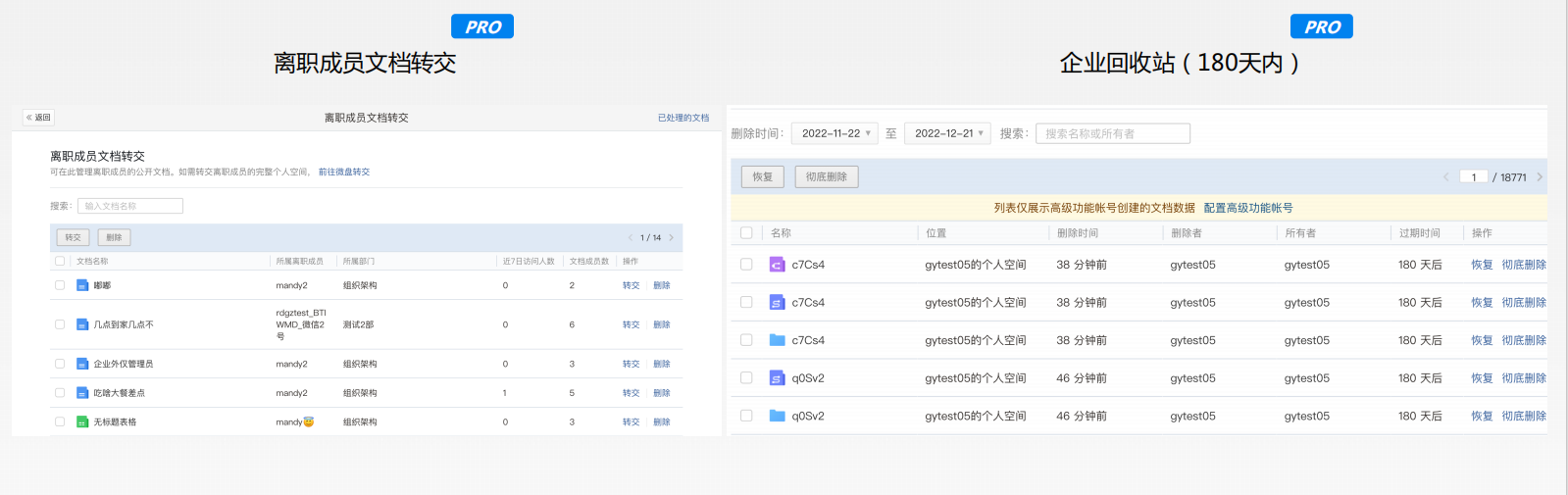The height and width of the screenshot is (495, 1568).
Task: Click 转交 link for 吃啥大餐差点
Action: click(x=631, y=393)
